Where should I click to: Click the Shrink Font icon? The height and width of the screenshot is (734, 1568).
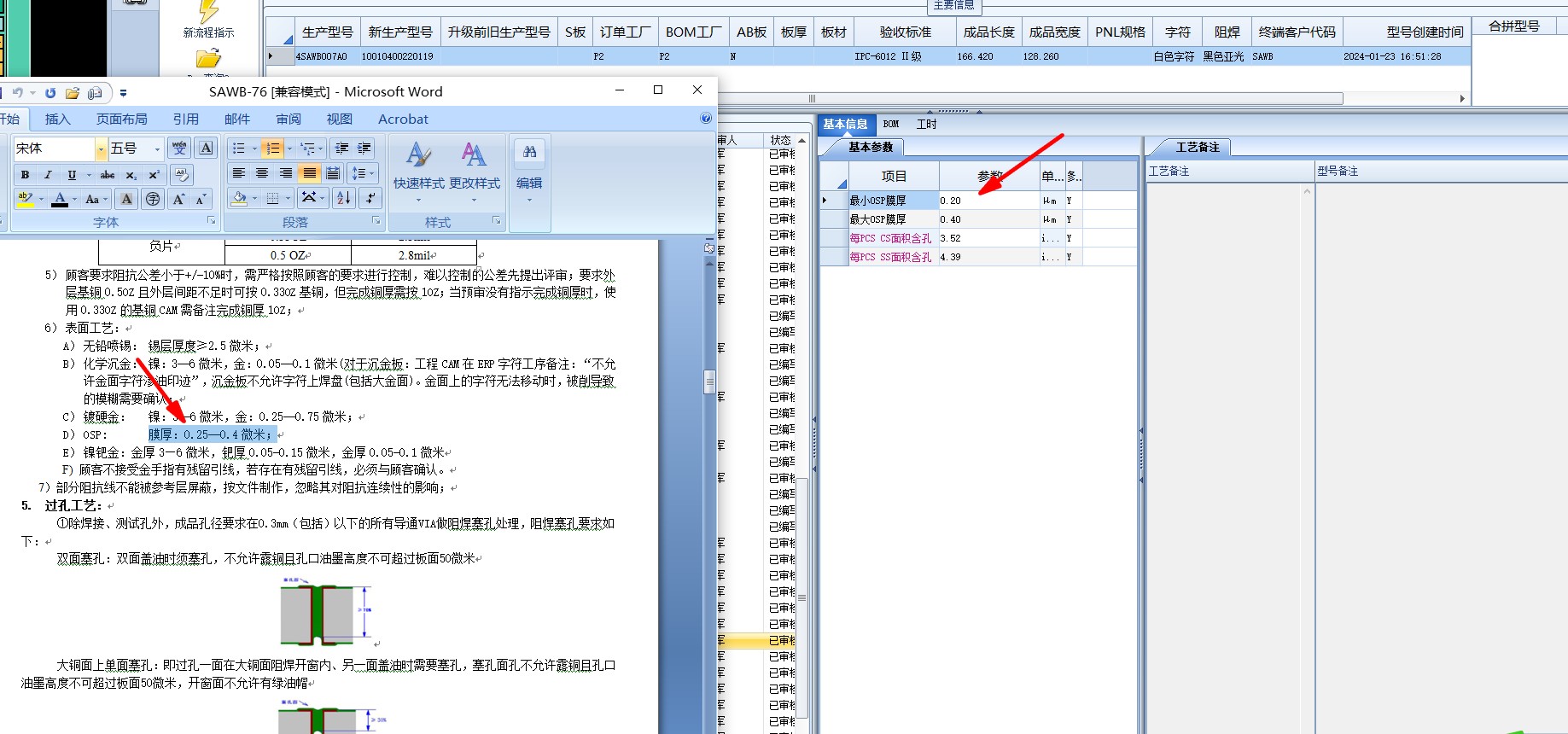(x=201, y=199)
